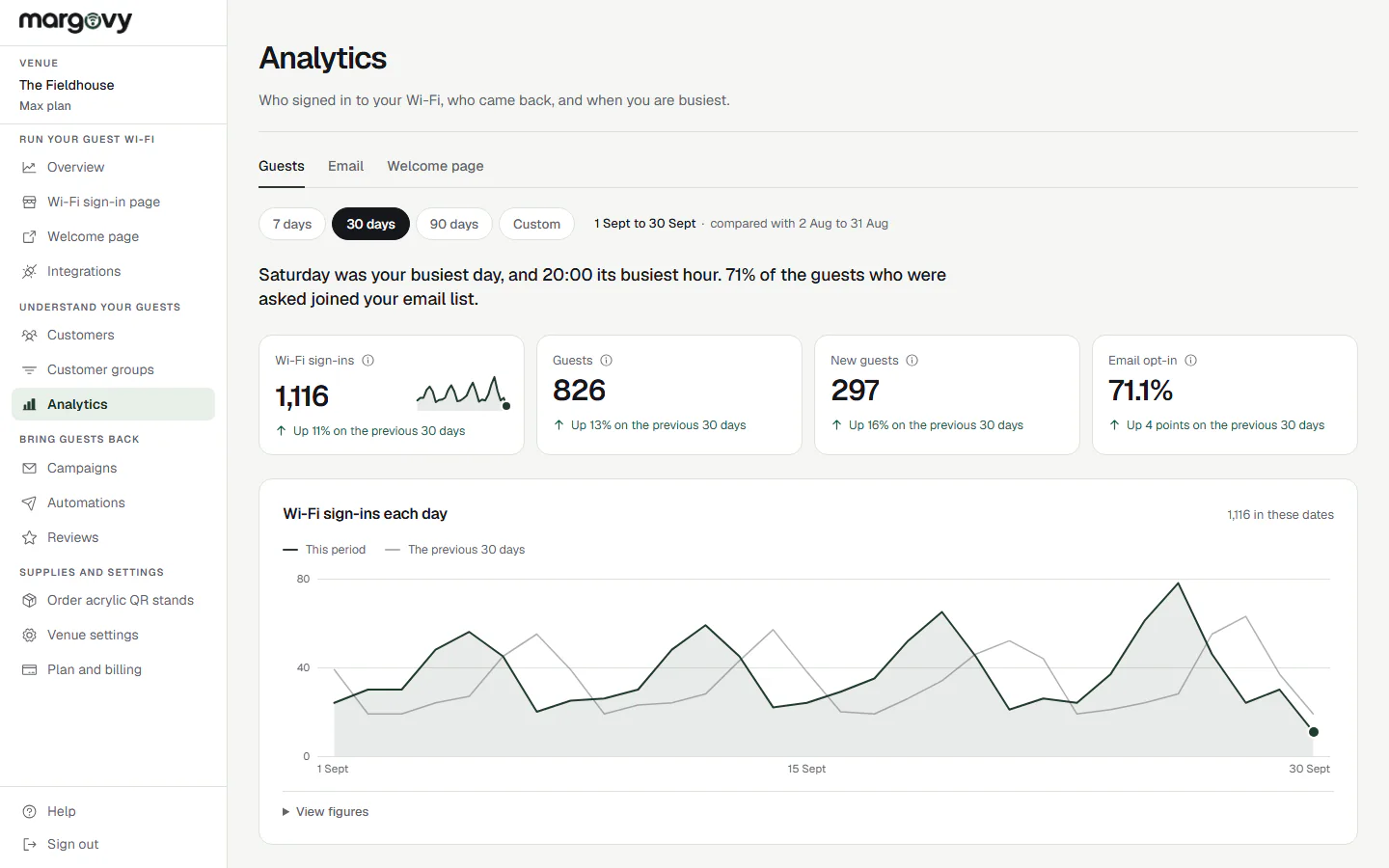The image size is (1389, 868).
Task: Open the margovy logo home link
Action: [75, 21]
